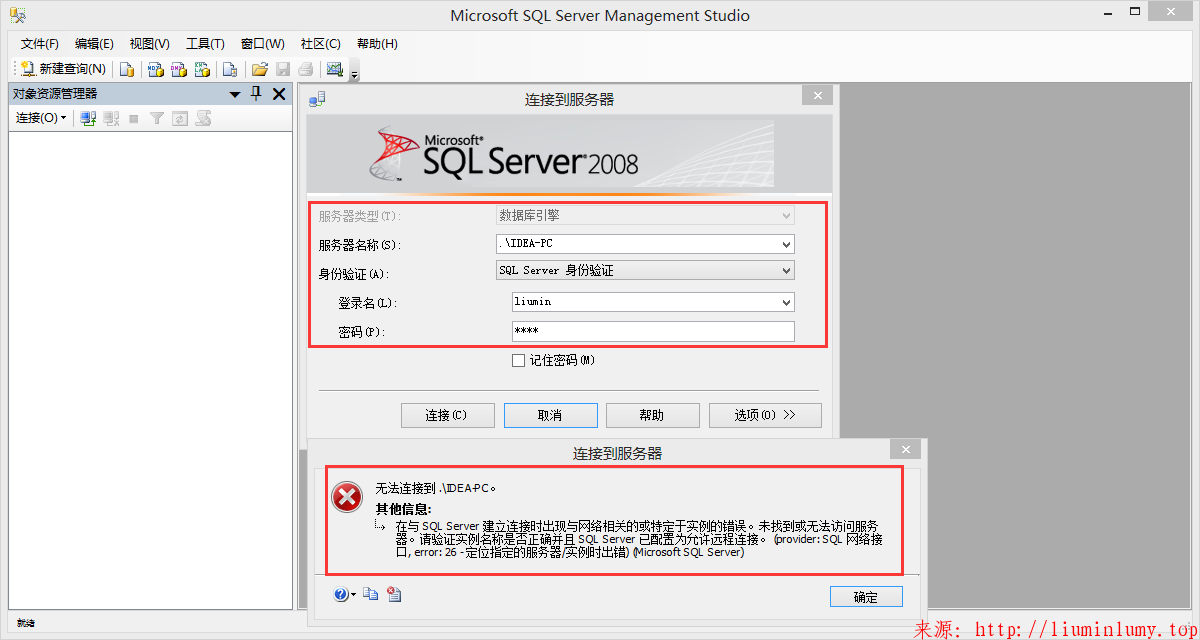The width and height of the screenshot is (1200, 640).
Task: Click the copy message text icon
Action: point(370,595)
